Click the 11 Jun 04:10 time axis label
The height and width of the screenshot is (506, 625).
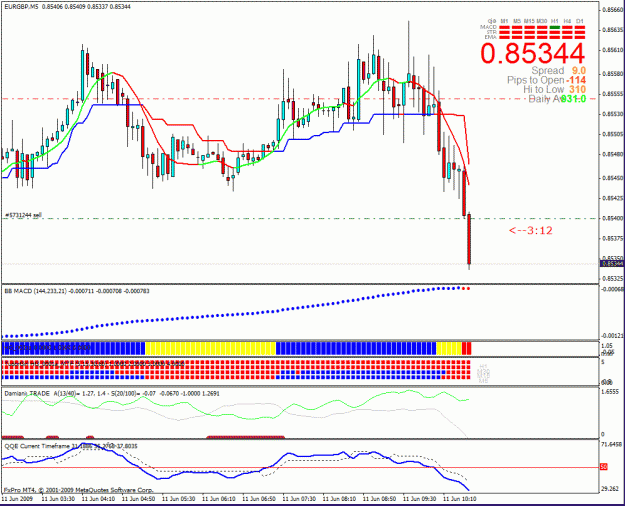[98, 499]
